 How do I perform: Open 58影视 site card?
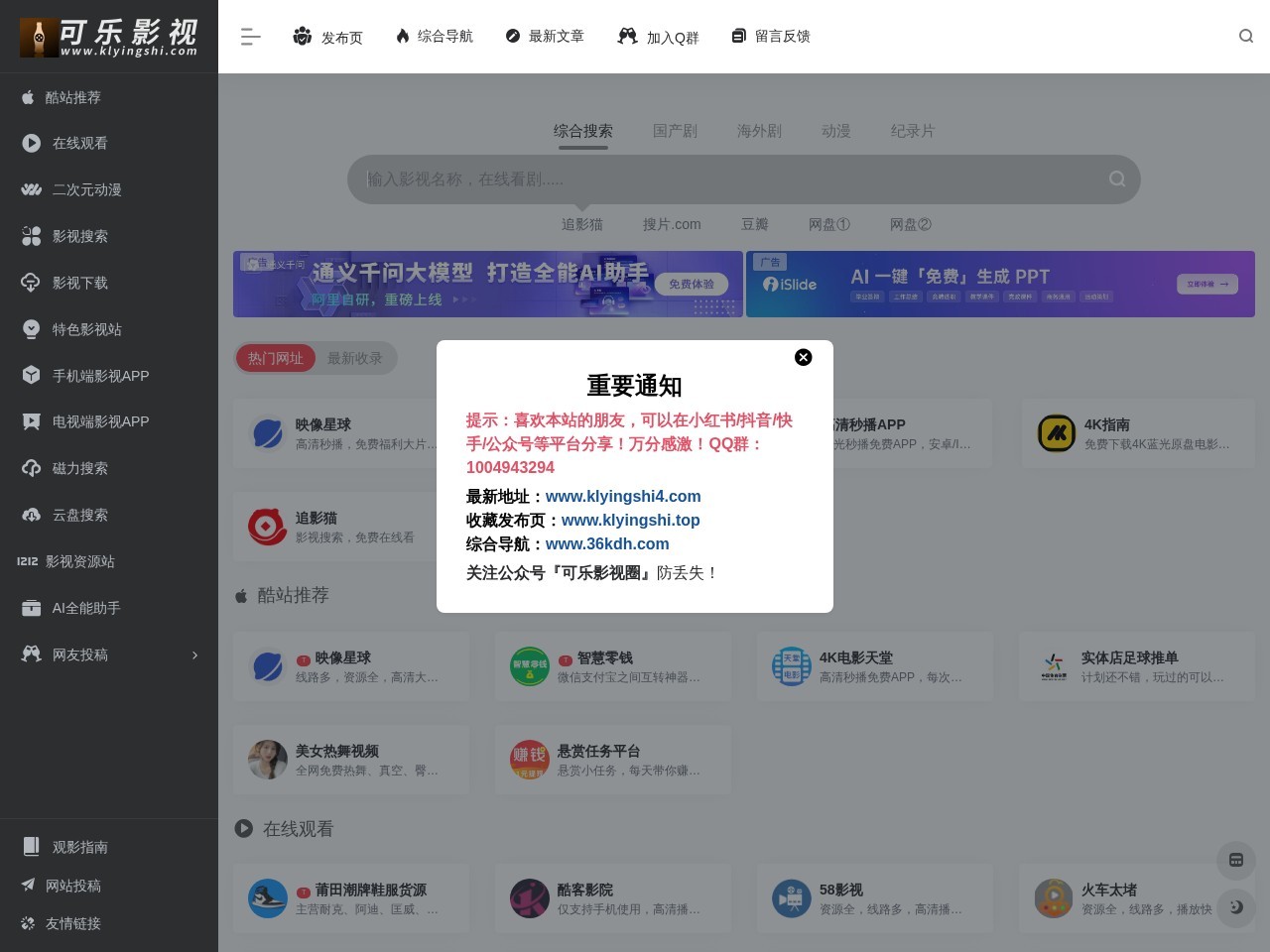point(875,898)
